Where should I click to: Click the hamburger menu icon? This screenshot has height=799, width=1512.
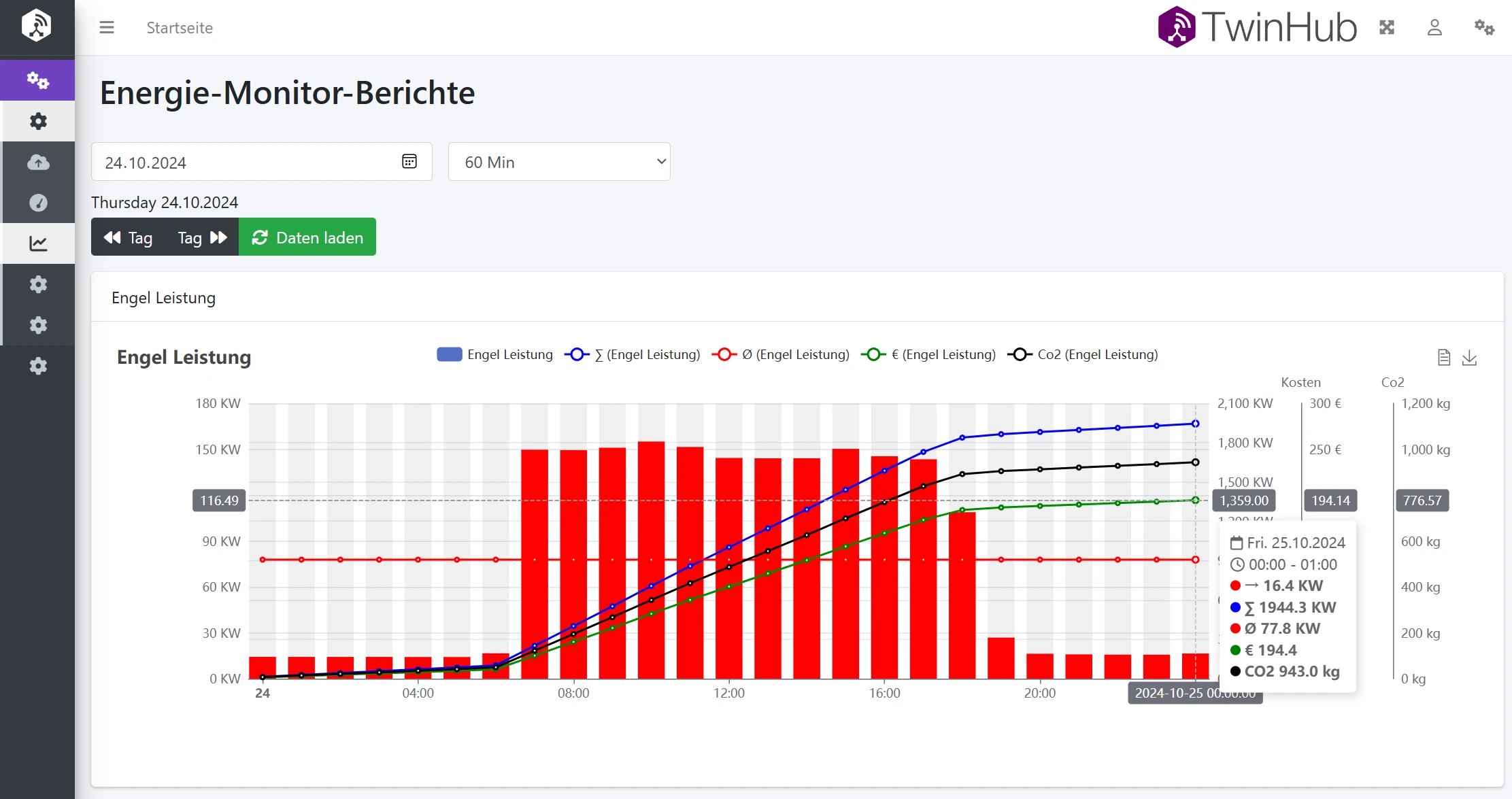coord(107,28)
